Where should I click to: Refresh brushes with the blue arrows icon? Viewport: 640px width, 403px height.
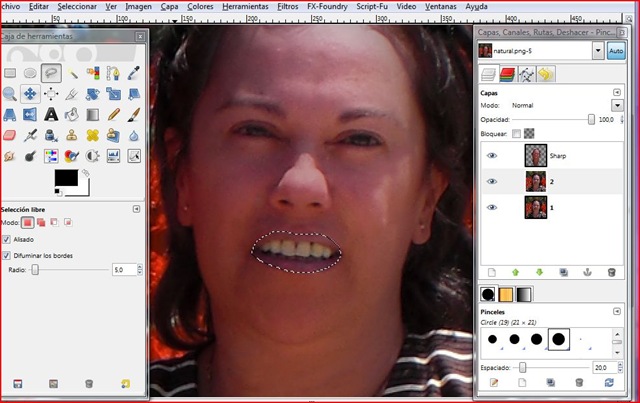point(609,383)
